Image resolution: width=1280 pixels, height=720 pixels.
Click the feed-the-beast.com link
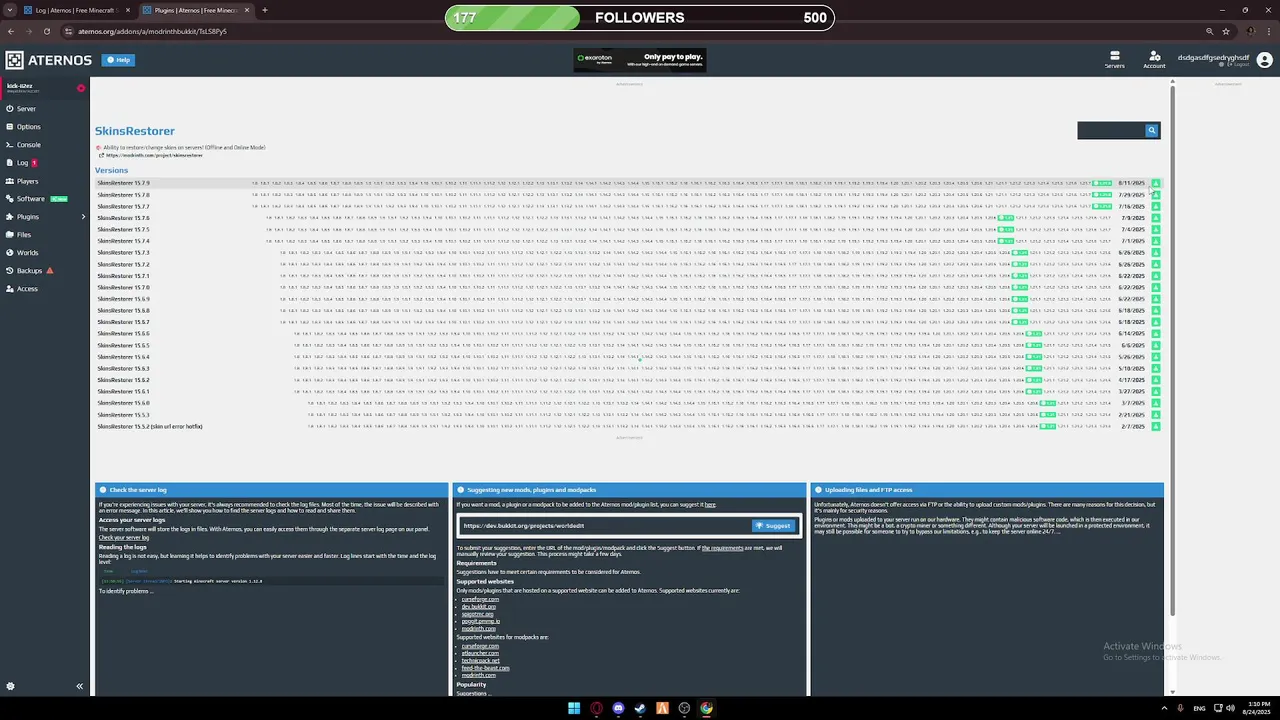tap(485, 668)
